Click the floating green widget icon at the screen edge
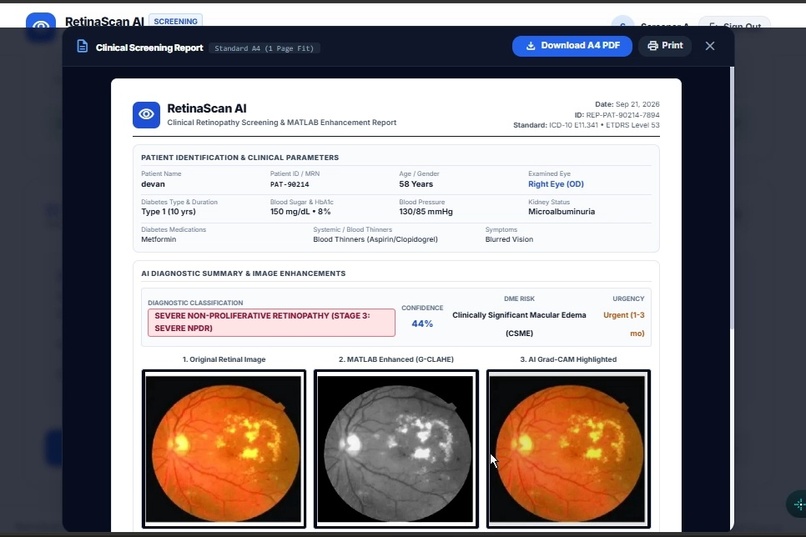The image size is (806, 537). click(798, 505)
